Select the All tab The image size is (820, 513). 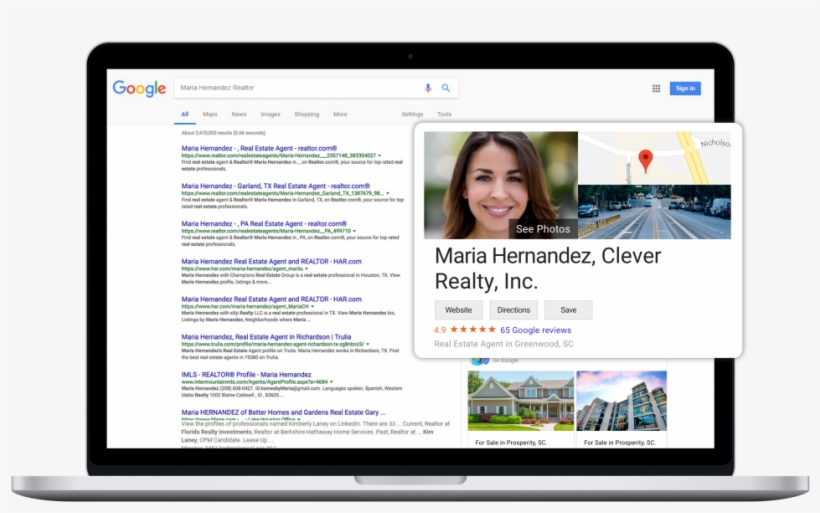[x=185, y=114]
